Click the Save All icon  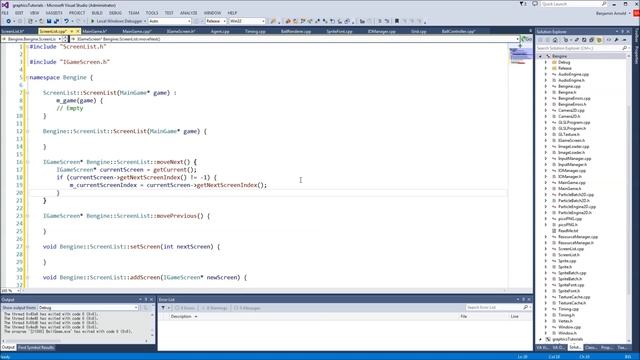pyautogui.click(x=56, y=21)
